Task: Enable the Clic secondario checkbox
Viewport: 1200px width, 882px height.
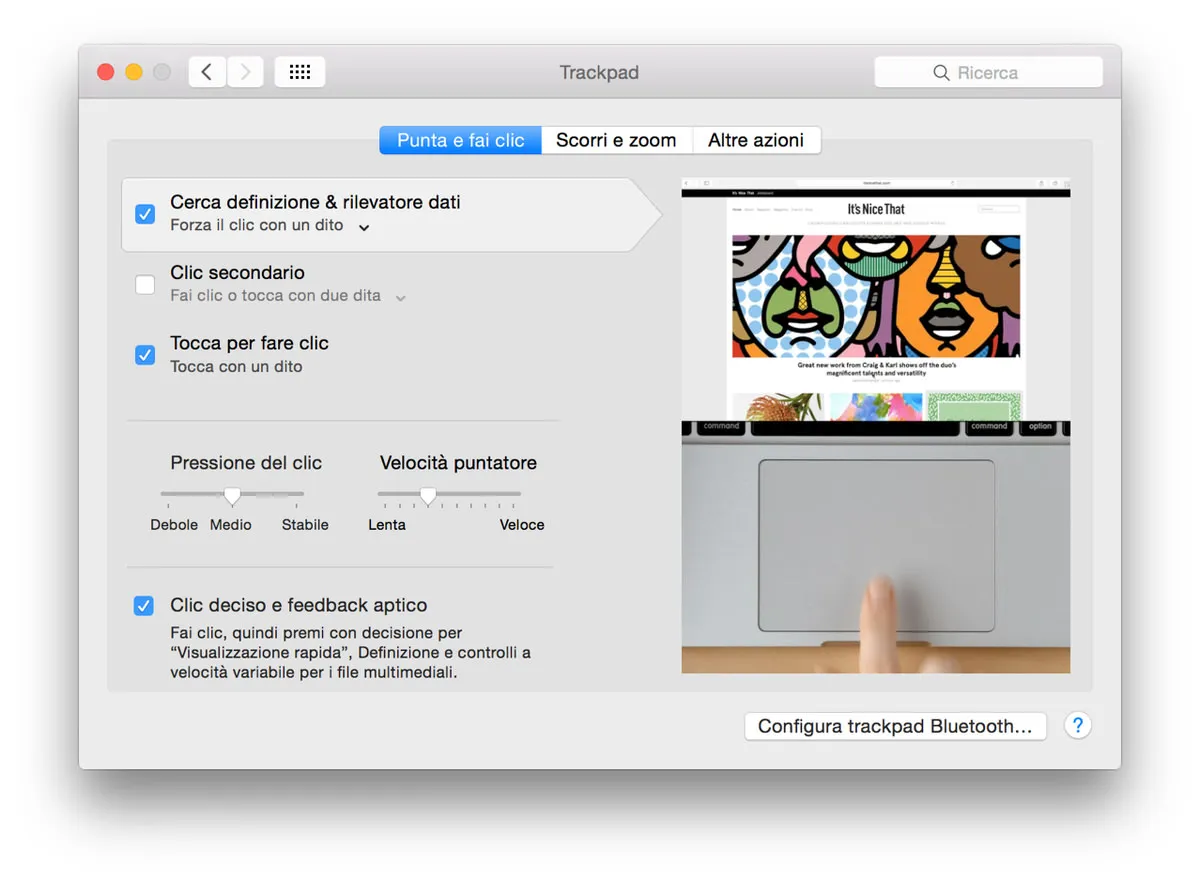Action: click(x=145, y=284)
